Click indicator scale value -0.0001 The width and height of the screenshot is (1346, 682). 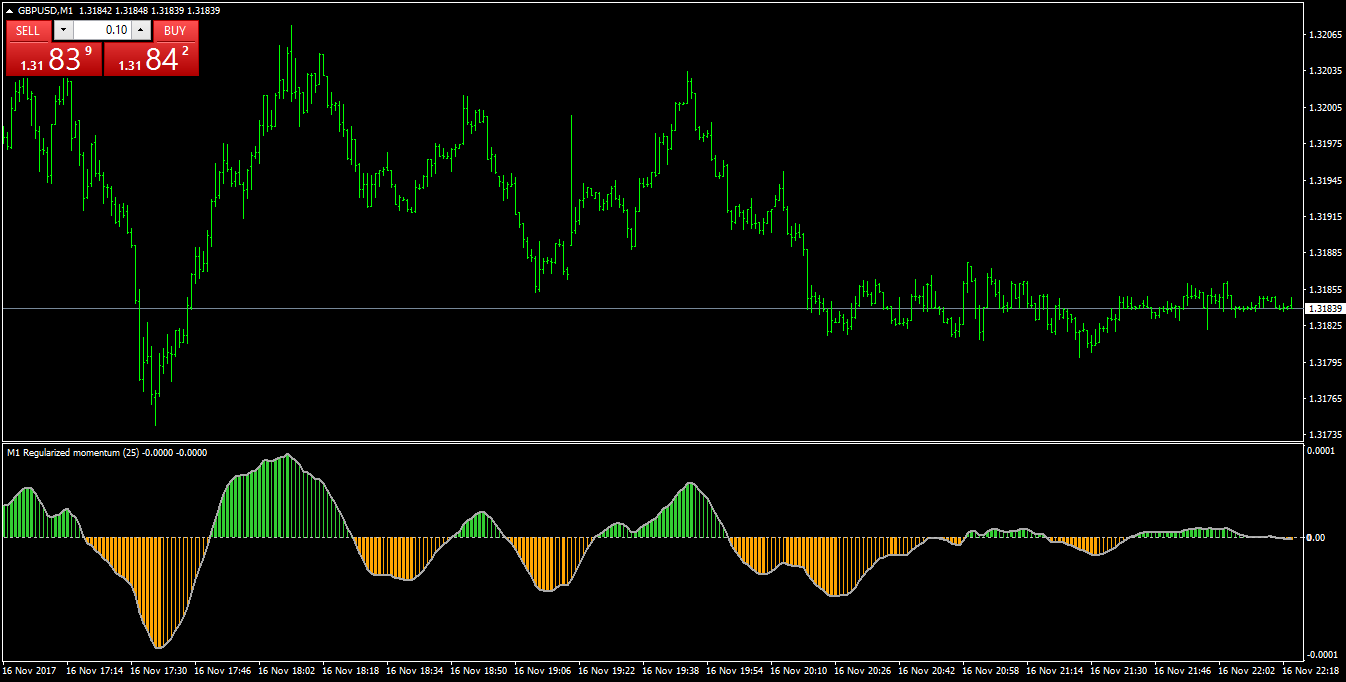pos(1322,653)
